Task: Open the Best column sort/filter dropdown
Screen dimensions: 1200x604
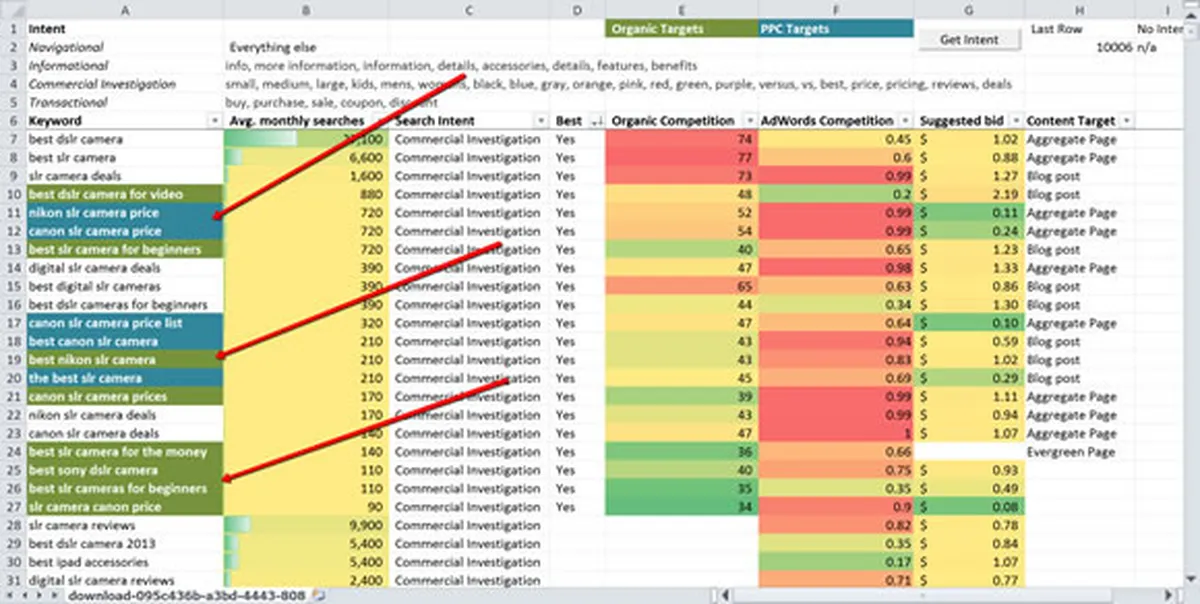Action: (597, 121)
